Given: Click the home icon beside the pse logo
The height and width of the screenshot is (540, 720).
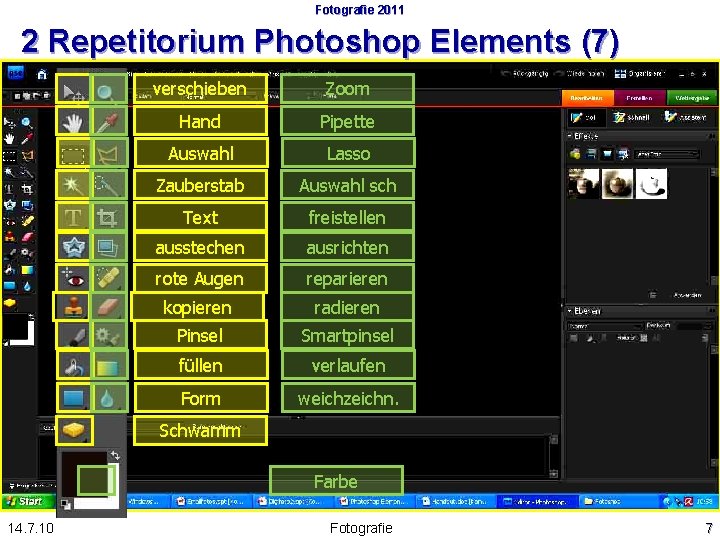Looking at the screenshot, I should click(x=42, y=74).
